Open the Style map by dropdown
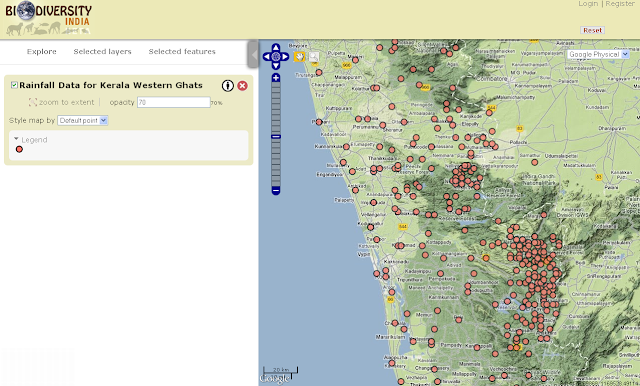 pos(83,120)
